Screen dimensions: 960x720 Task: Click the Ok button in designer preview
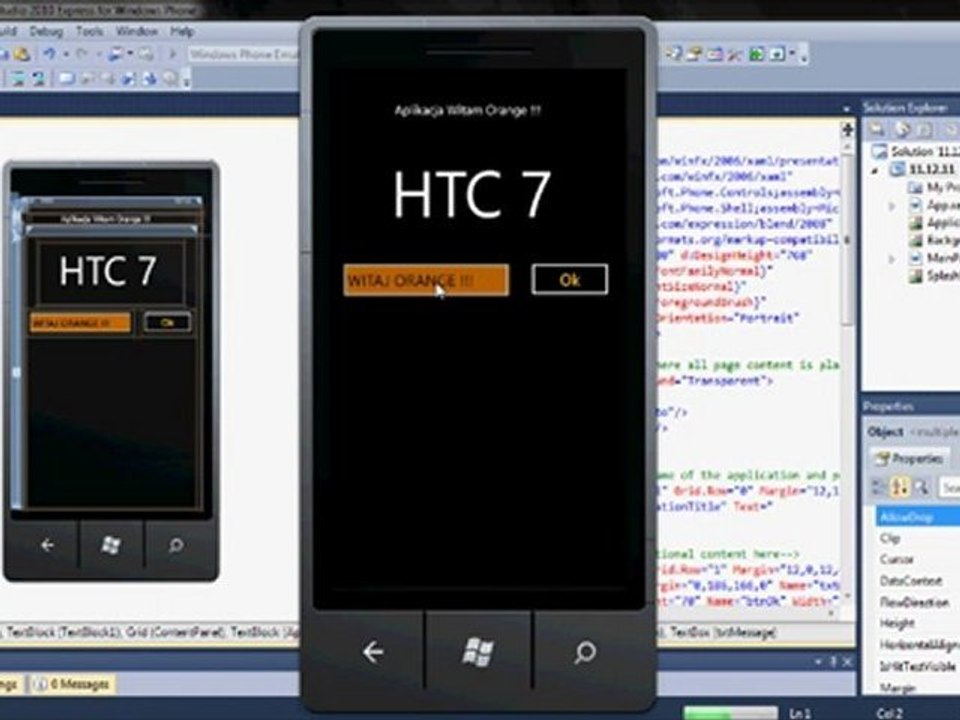[x=167, y=323]
